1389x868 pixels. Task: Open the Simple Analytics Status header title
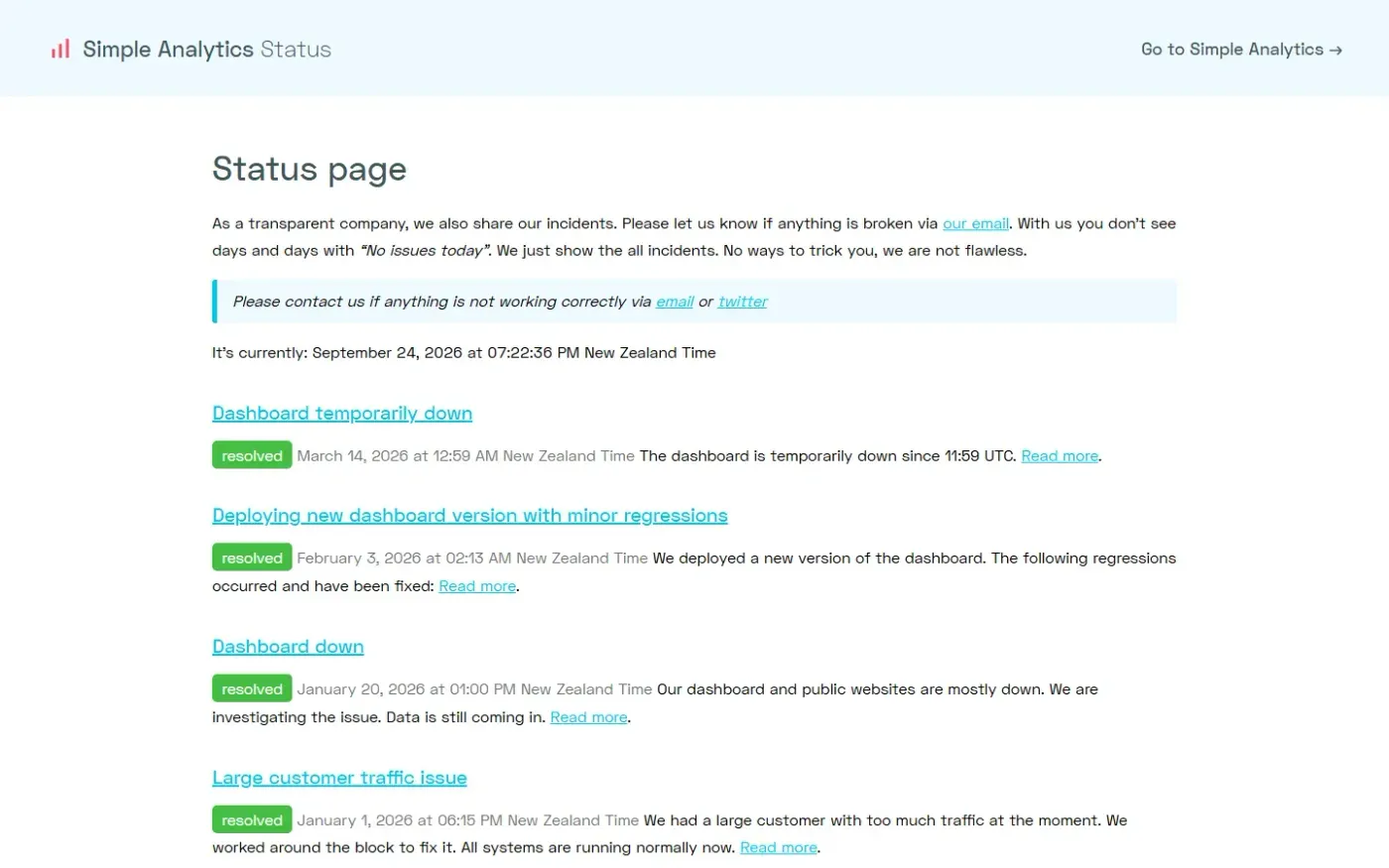[x=206, y=49]
